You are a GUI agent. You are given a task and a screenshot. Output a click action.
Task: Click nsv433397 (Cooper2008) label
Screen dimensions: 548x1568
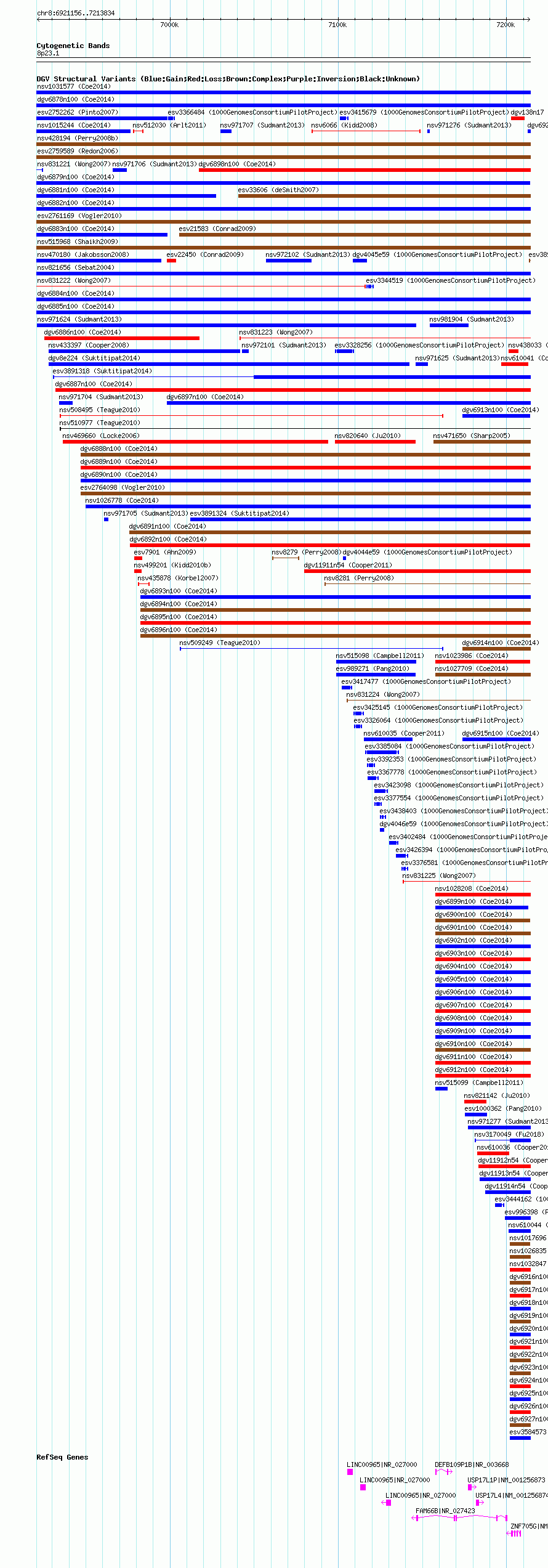pyautogui.click(x=89, y=345)
